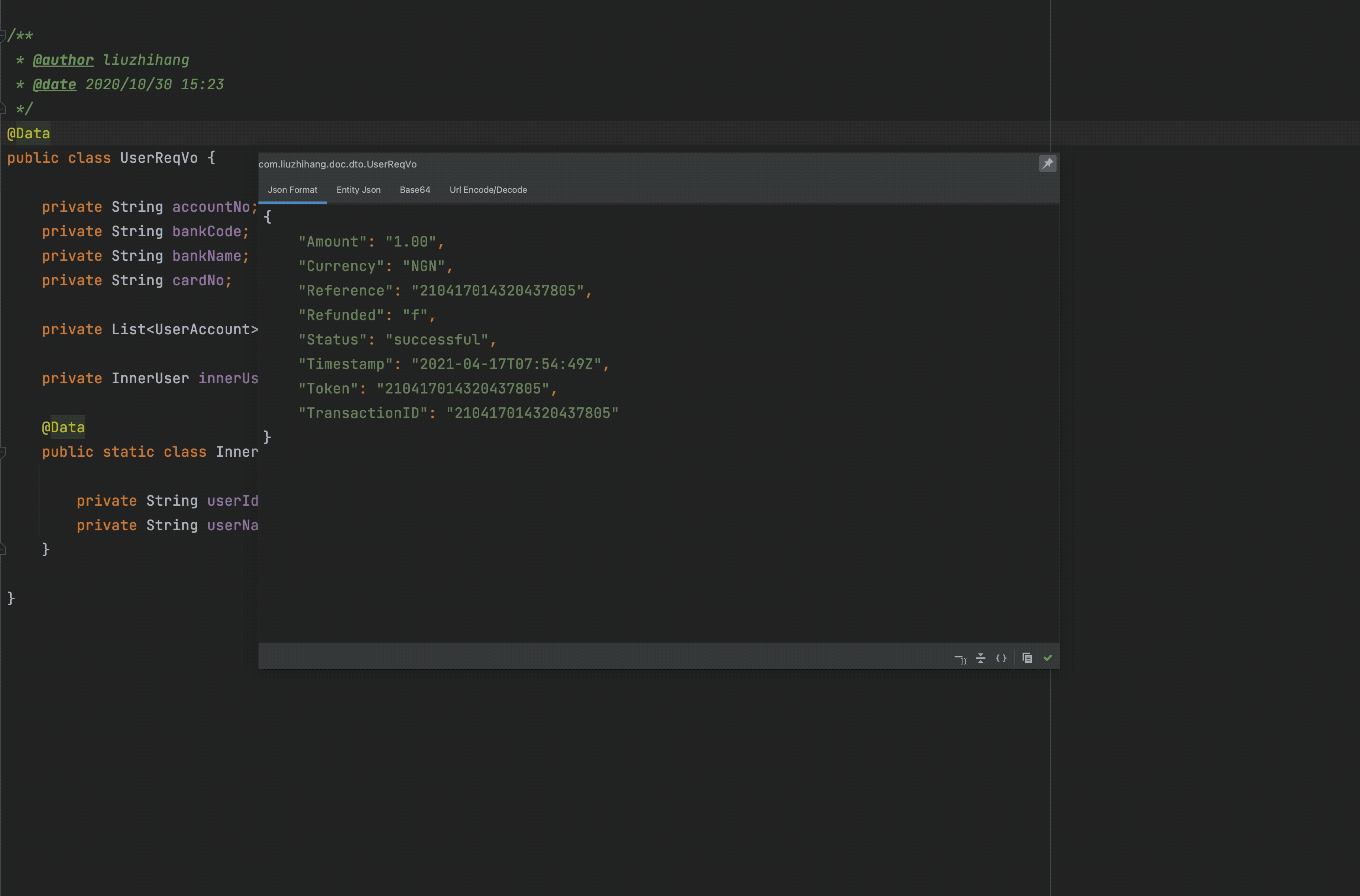Pin the UserReqVo popup window

pos(1047,164)
